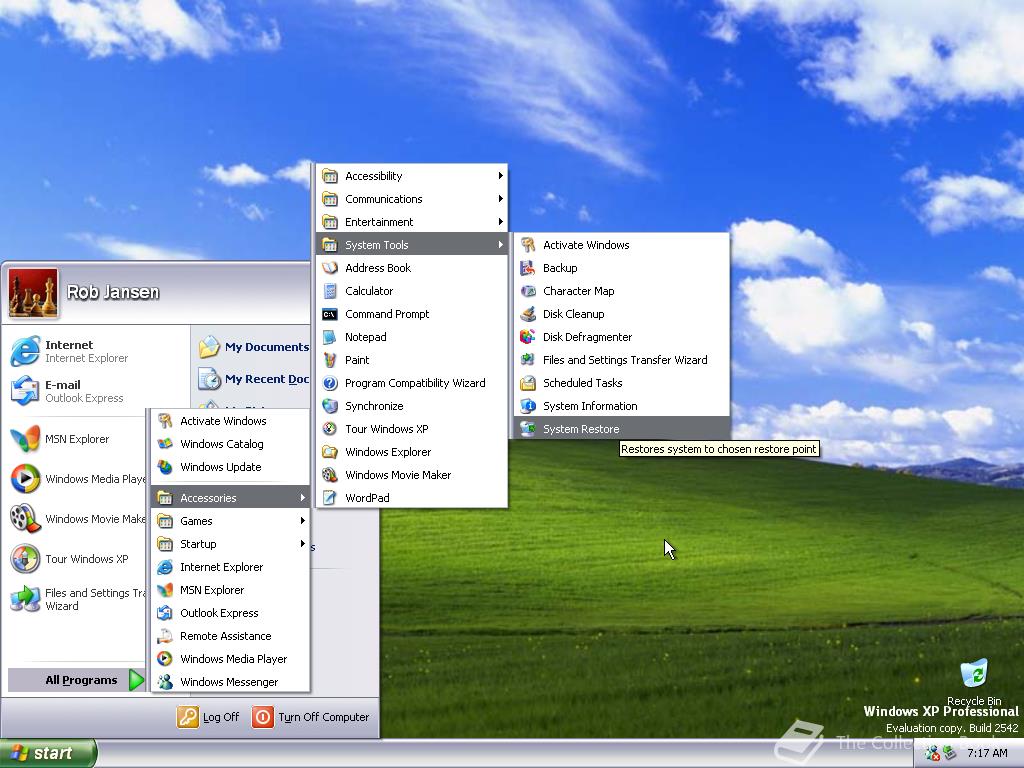The height and width of the screenshot is (768, 1024).
Task: Open the Startup folder in programs list
Action: 230,543
